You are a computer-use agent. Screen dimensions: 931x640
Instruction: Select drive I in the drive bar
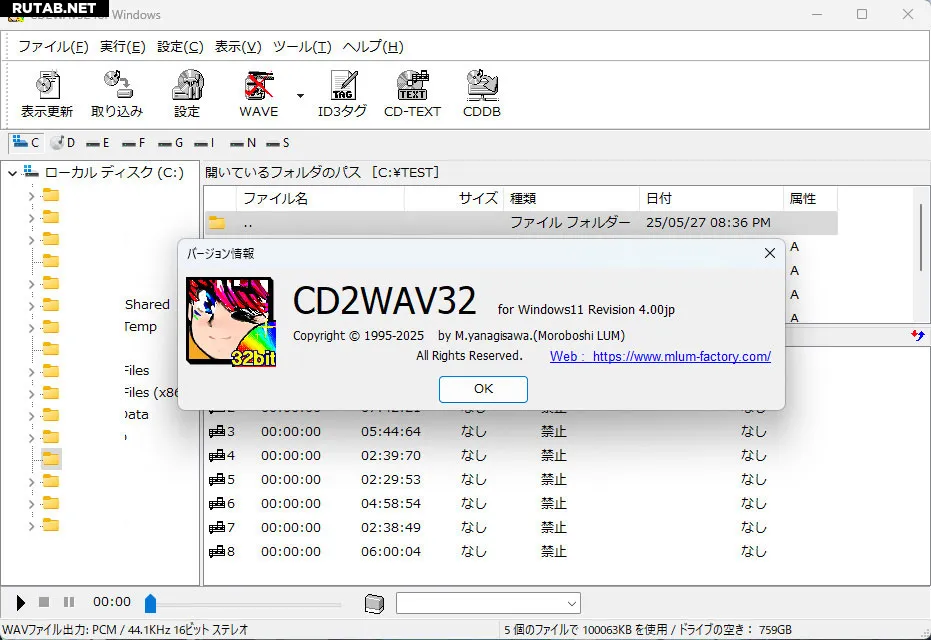(204, 142)
